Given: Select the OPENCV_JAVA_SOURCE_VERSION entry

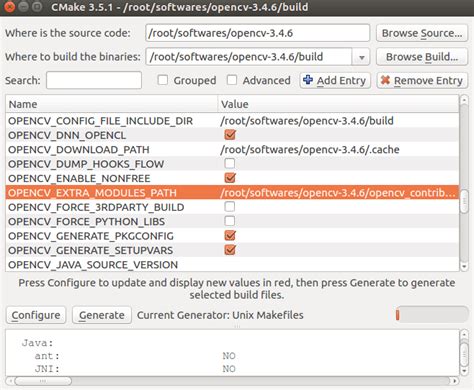Looking at the screenshot, I should [x=93, y=265].
